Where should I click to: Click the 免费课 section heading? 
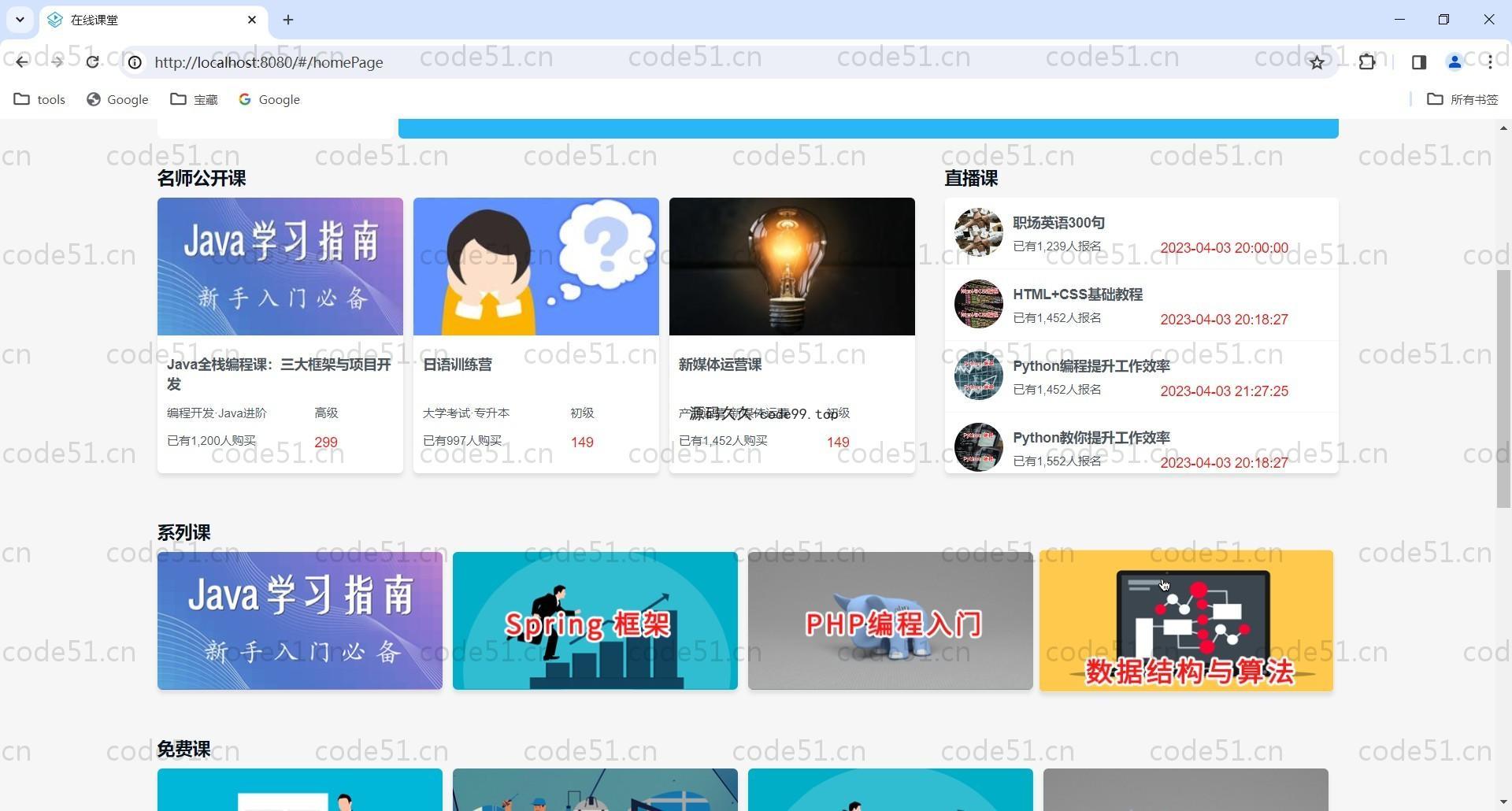pyautogui.click(x=184, y=749)
